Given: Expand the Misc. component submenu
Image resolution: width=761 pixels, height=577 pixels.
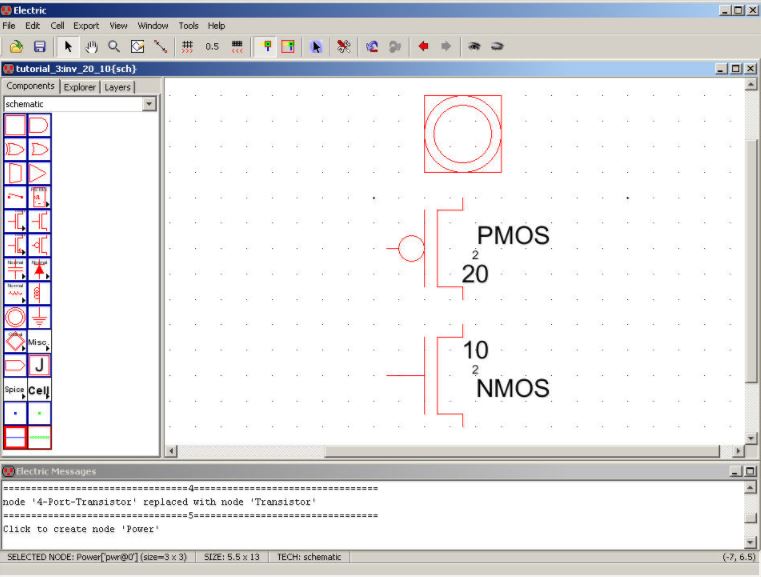Looking at the screenshot, I should point(39,342).
